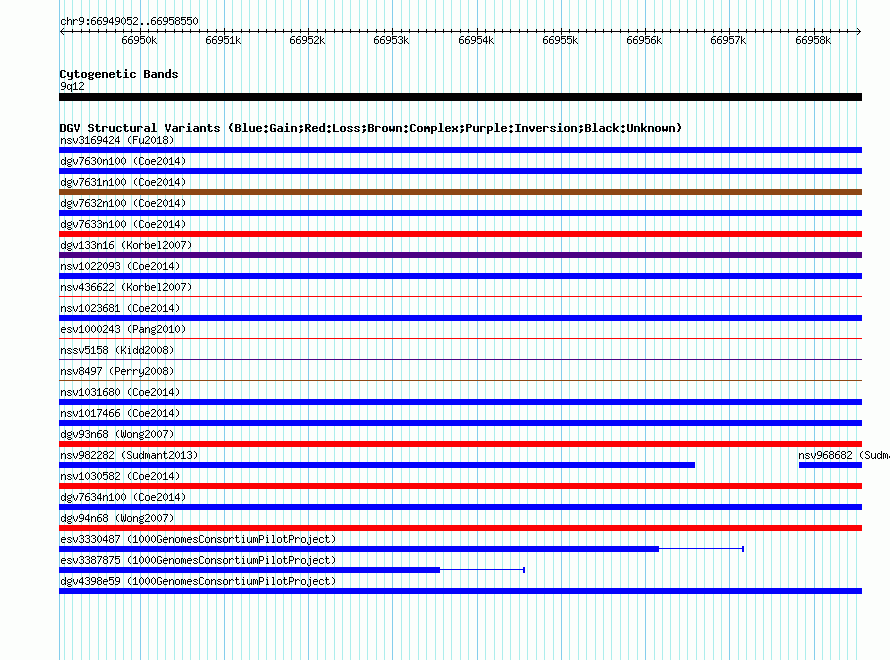890x660 pixels.
Task: Open variant nsv8497 (Perry2008) label
Action: click(117, 371)
